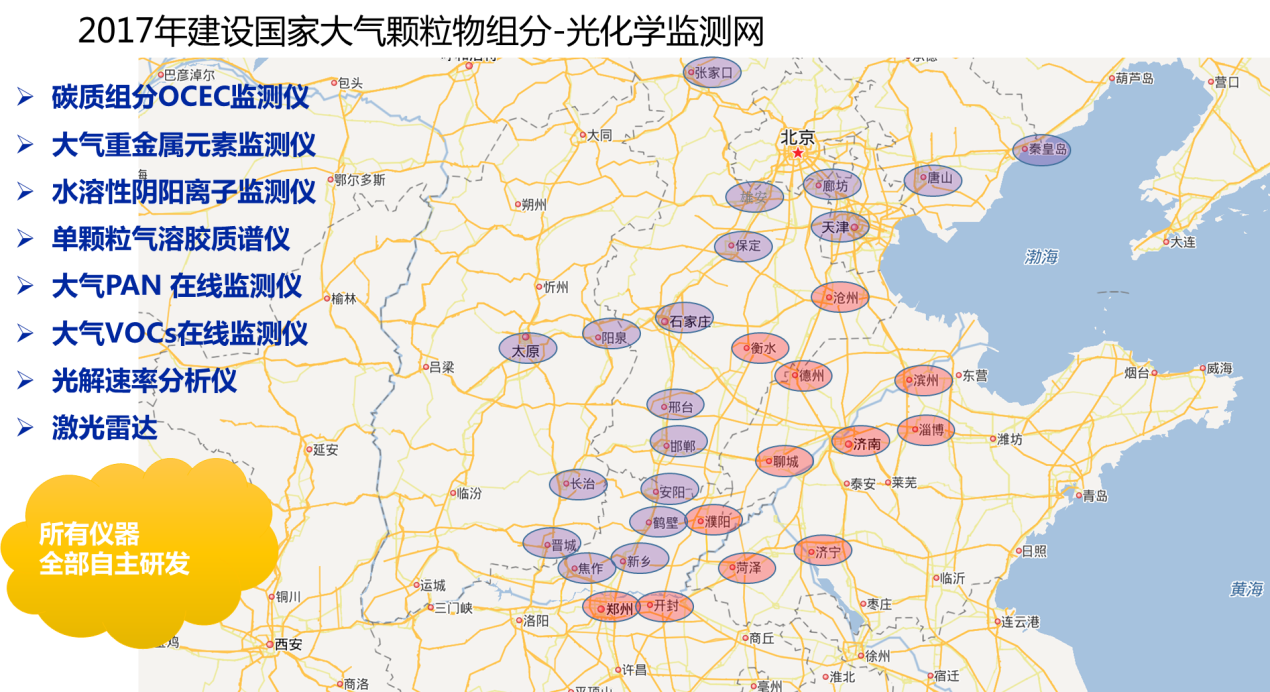1270x692 pixels.
Task: Click the 郑州 city marker
Action: pos(611,607)
